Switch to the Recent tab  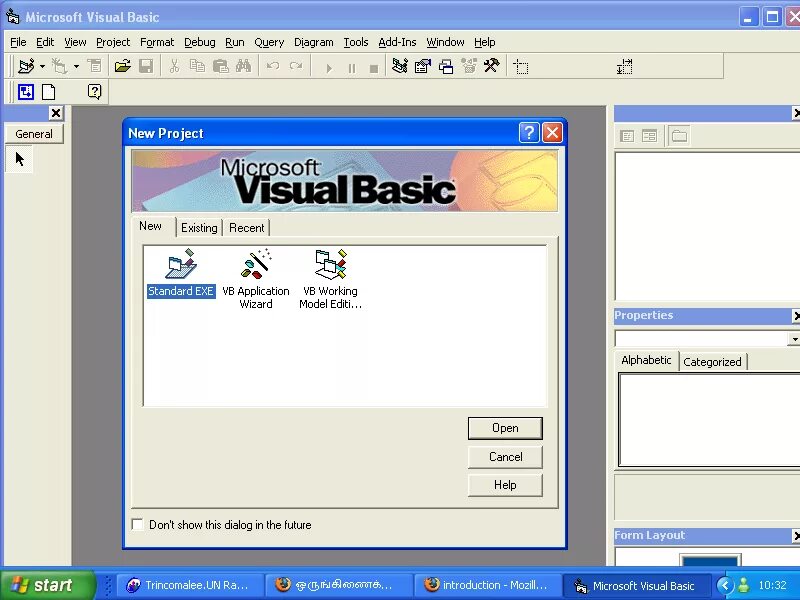pyautogui.click(x=246, y=228)
